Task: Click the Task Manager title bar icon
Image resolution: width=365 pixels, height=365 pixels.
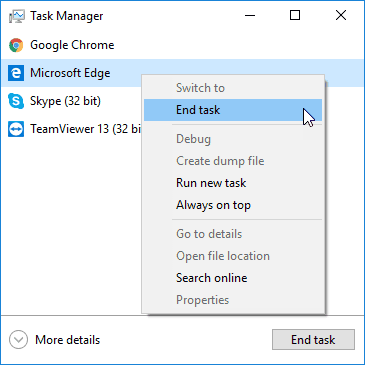Action: pyautogui.click(x=16, y=16)
